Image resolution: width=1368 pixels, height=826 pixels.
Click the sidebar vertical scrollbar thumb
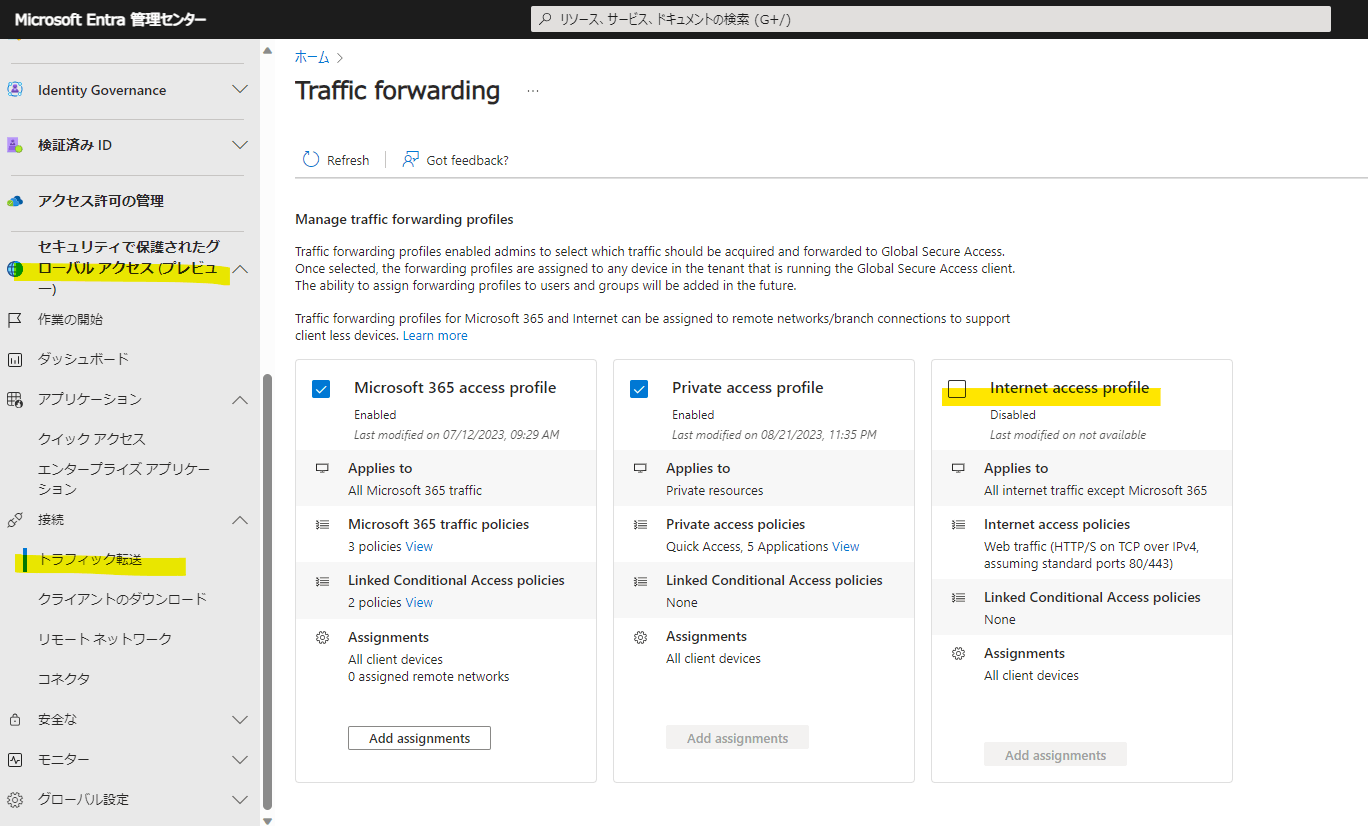tap(266, 592)
